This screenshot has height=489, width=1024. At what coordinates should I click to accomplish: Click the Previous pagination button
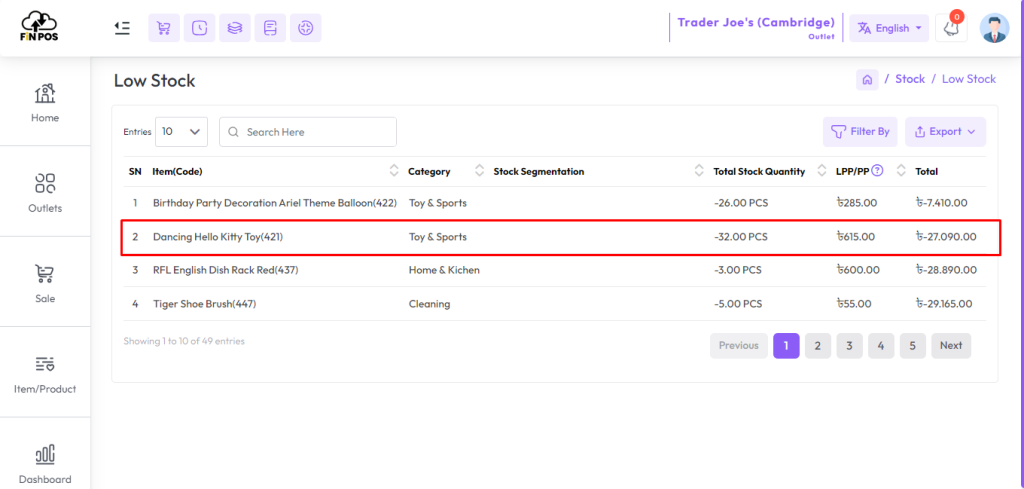pos(739,345)
